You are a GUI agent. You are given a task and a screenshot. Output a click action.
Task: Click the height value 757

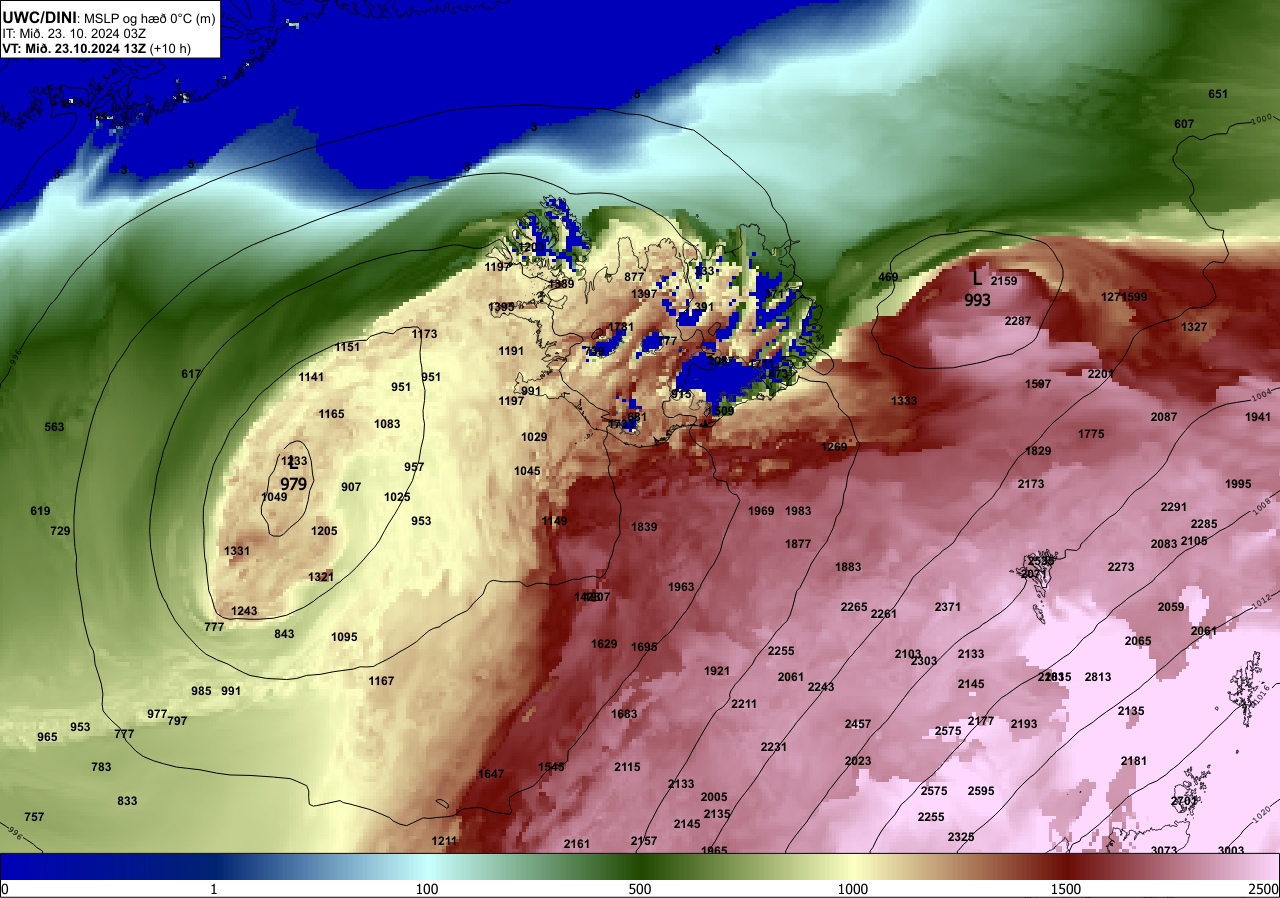34,817
